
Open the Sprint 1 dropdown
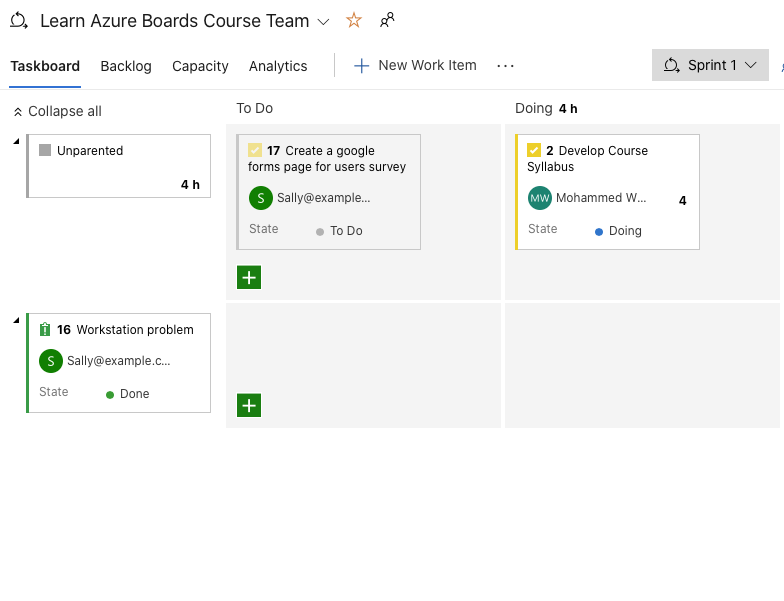click(x=710, y=65)
